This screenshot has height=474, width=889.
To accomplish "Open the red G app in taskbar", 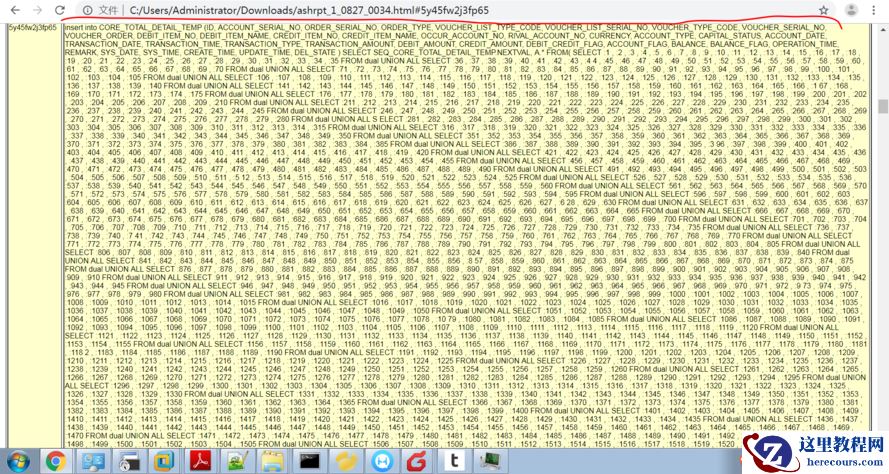I will click(418, 461).
